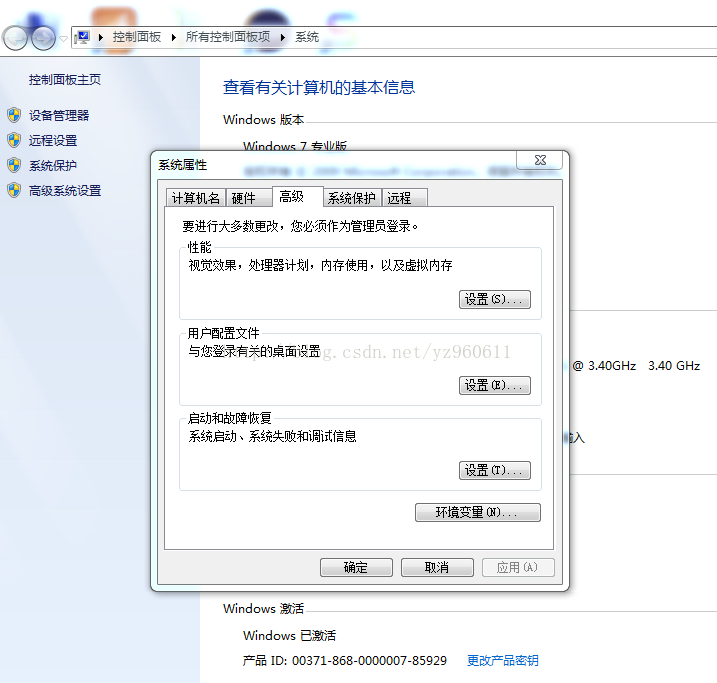Open 系统保护 sidebar link

click(x=53, y=165)
